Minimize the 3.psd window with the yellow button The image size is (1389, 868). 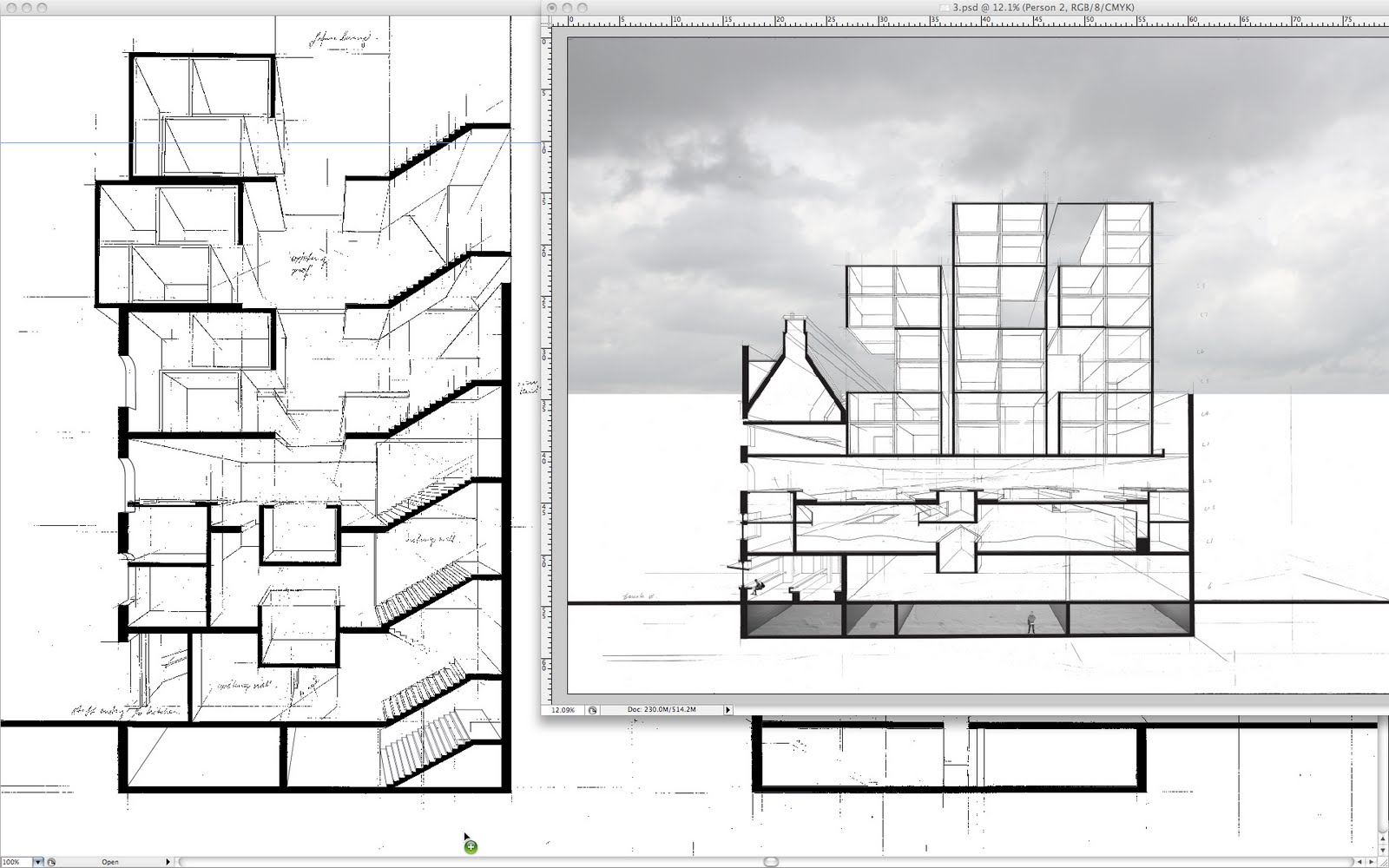point(566,7)
